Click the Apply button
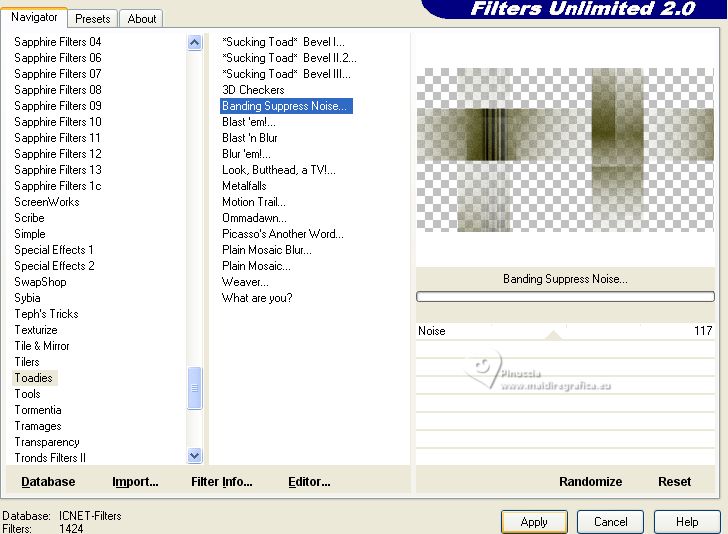 (534, 522)
